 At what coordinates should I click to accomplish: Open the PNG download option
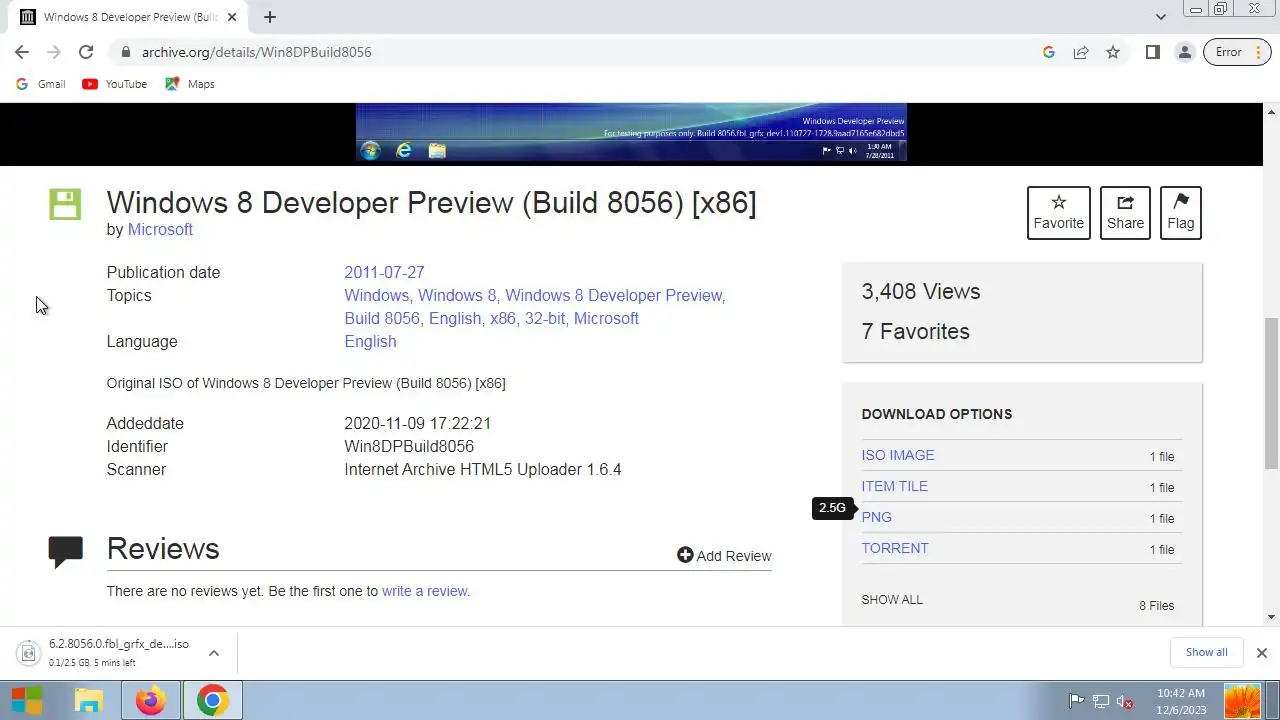[877, 517]
